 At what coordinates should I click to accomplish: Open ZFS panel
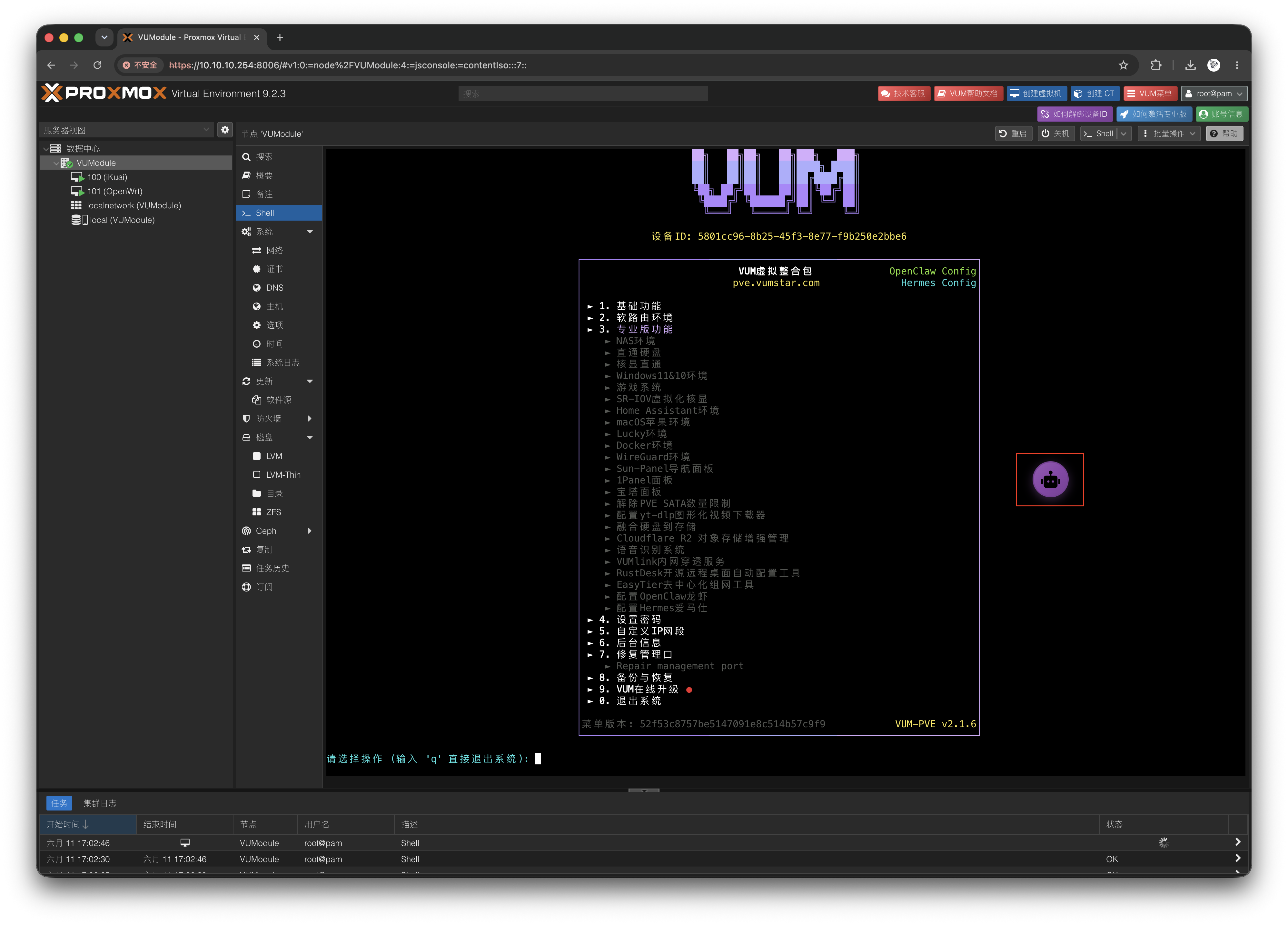(279, 512)
